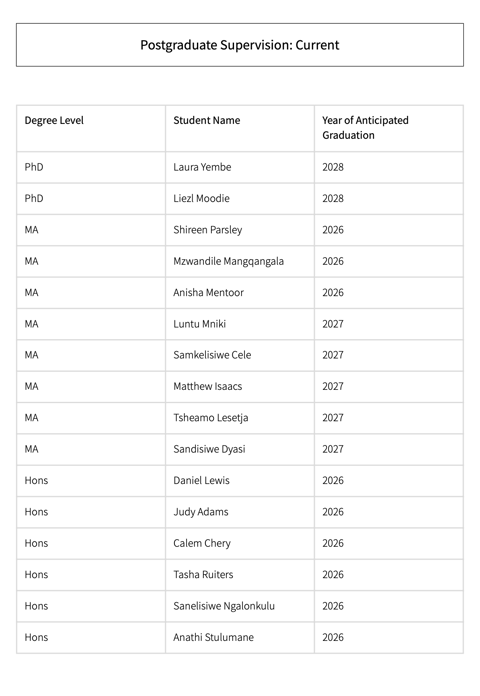This screenshot has height=696, width=480.
Task: Click the Sandisiwe Dyasi entry
Action: (209, 449)
